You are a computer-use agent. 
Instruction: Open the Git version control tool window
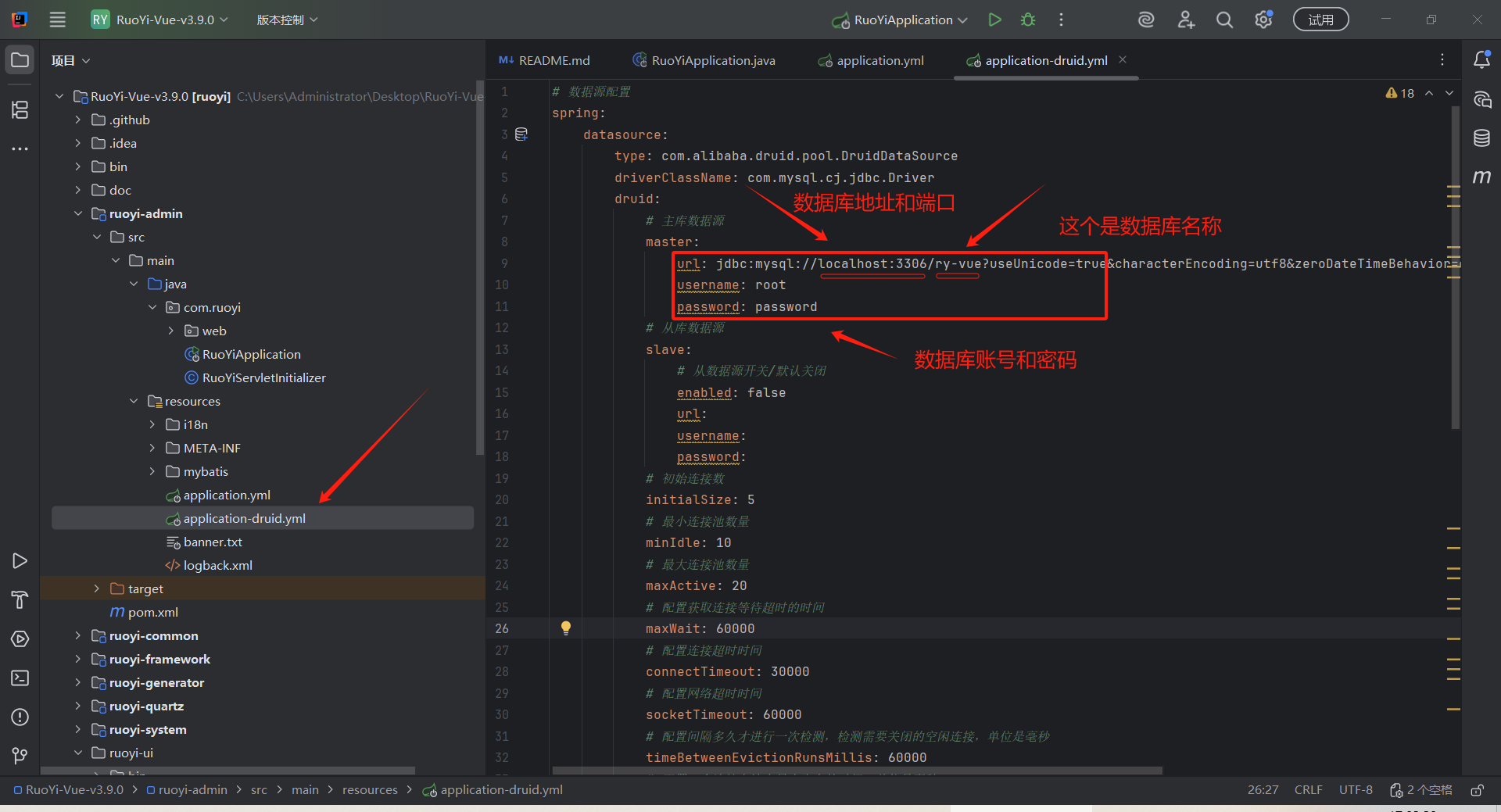tap(20, 756)
